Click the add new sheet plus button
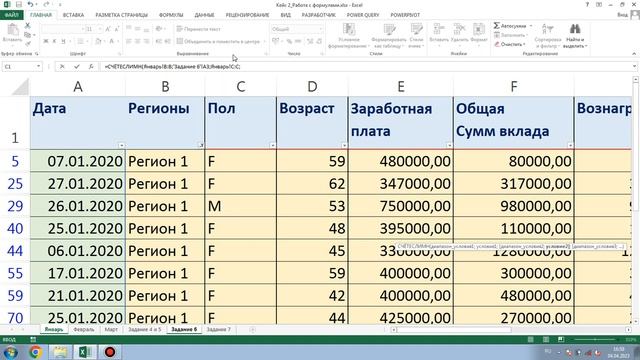Viewport: 640px width, 360px height. tap(252, 329)
